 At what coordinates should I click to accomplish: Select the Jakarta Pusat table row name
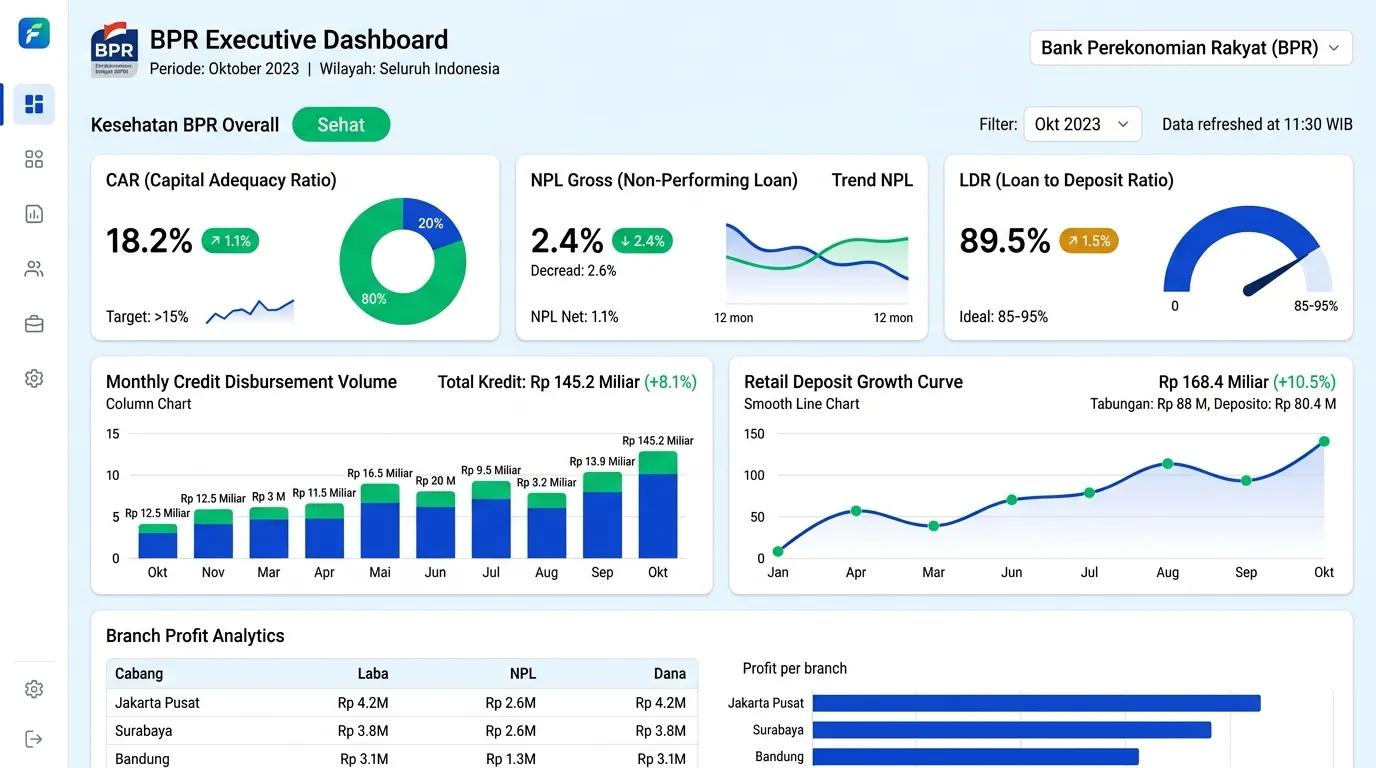click(157, 703)
